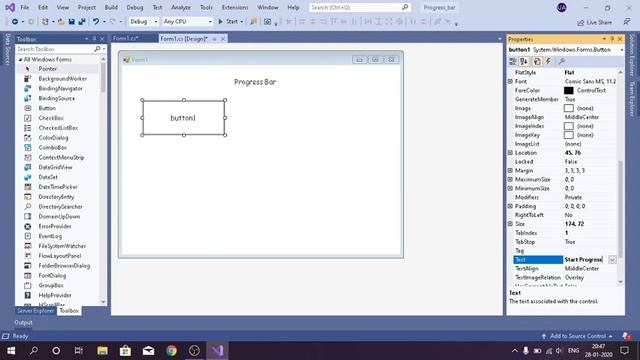
Task: Click the ForeColor black swatch
Action: tap(569, 91)
